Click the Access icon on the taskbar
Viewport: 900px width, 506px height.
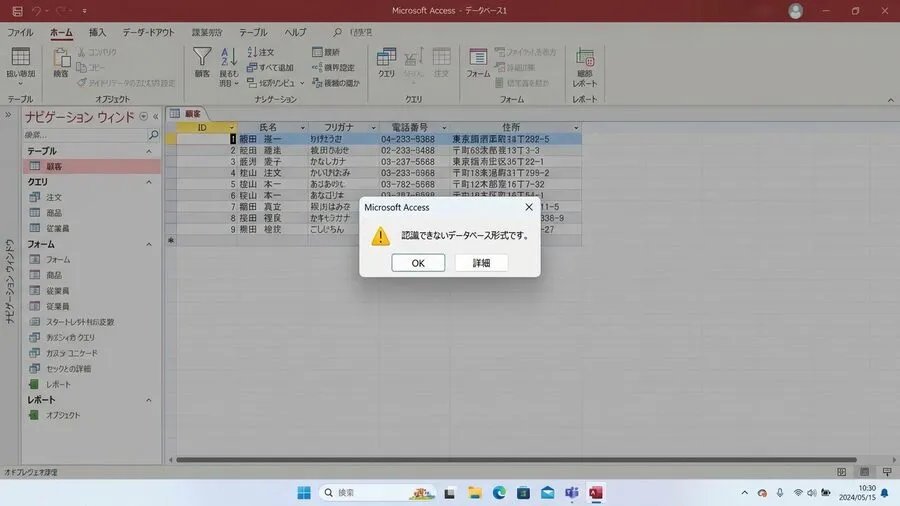pos(596,492)
